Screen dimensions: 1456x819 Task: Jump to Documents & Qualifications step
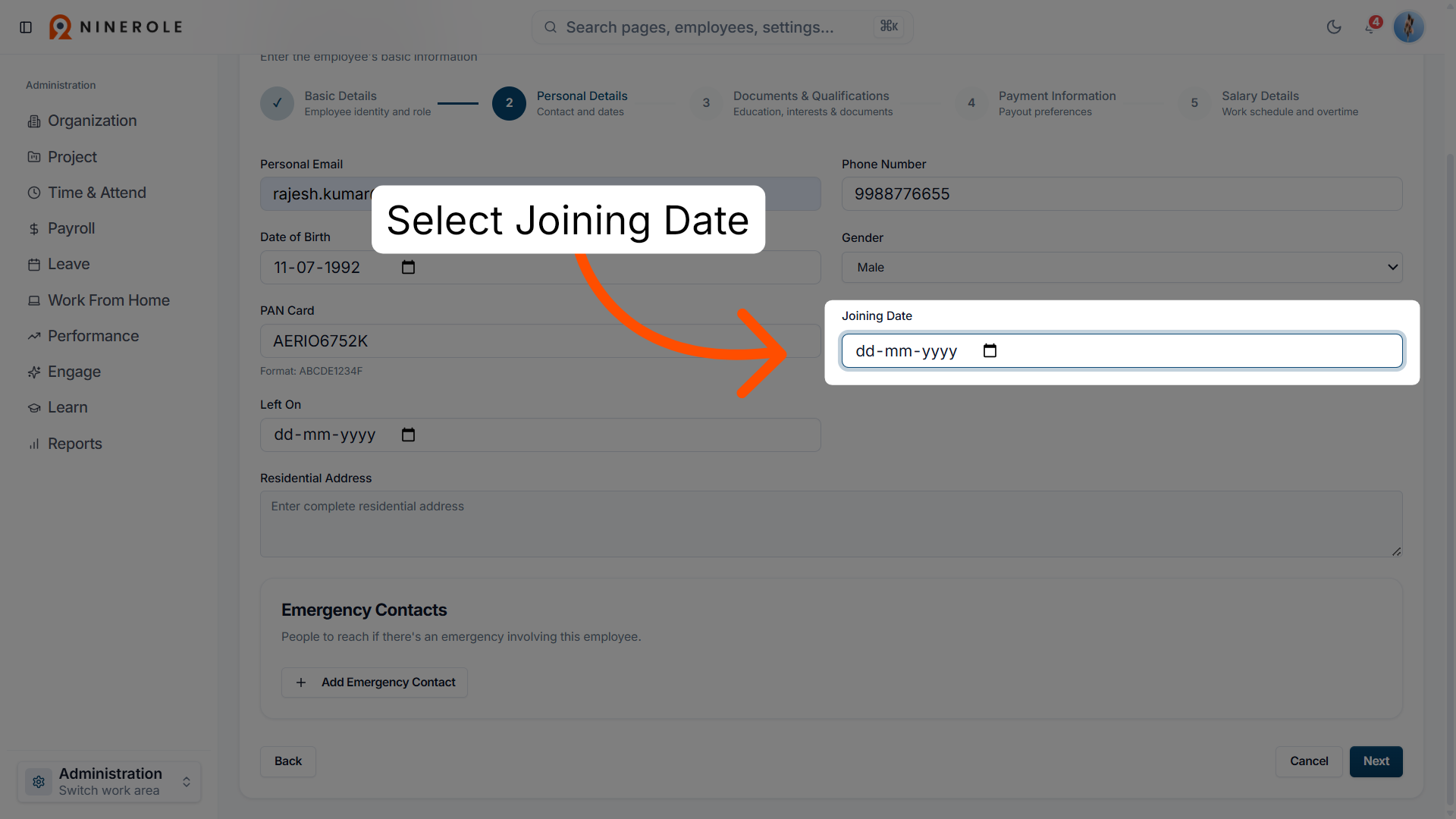(792, 103)
